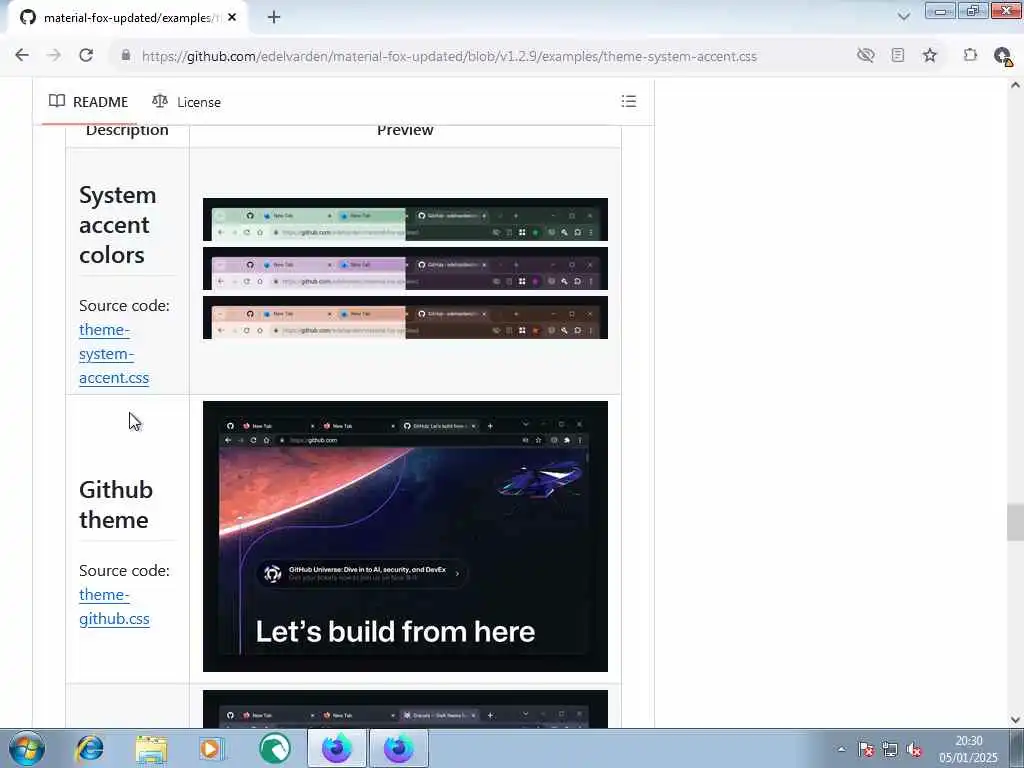This screenshot has width=1024, height=768.
Task: Open the theme-github.css source link
Action: pyautogui.click(x=114, y=607)
